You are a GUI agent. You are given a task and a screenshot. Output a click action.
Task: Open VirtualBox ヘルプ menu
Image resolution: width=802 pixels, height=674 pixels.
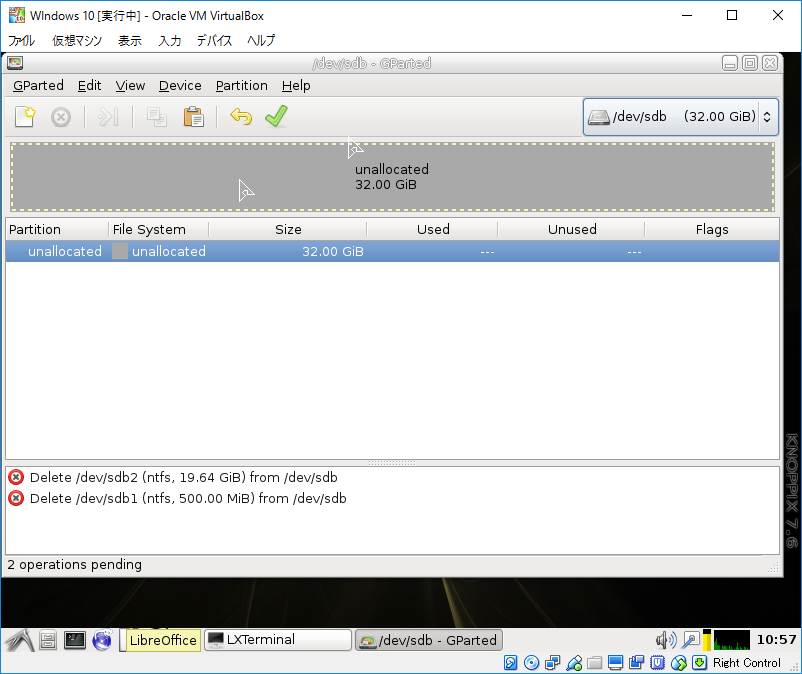[261, 40]
